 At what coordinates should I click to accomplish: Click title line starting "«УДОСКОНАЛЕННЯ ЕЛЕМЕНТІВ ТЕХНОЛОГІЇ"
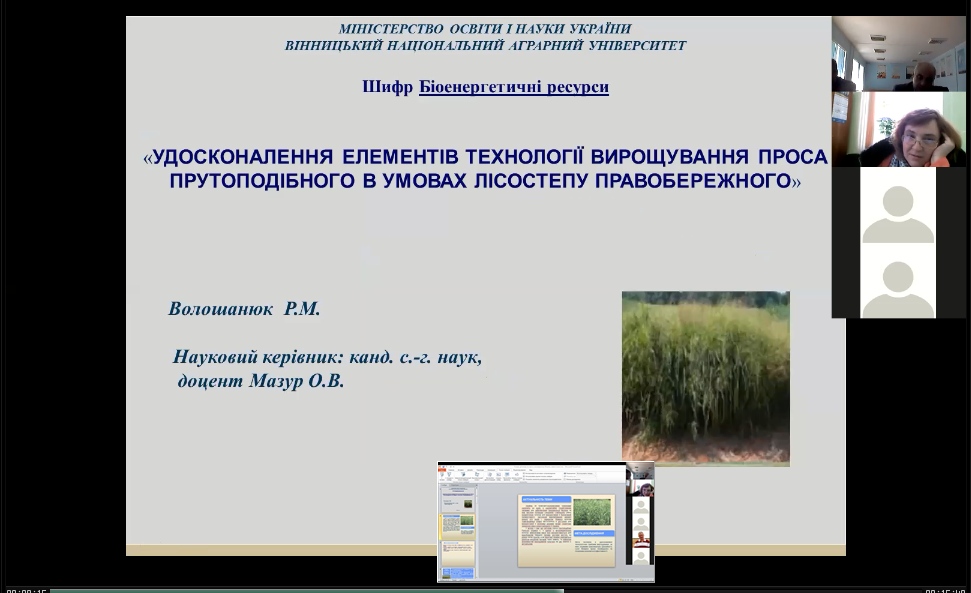click(486, 157)
